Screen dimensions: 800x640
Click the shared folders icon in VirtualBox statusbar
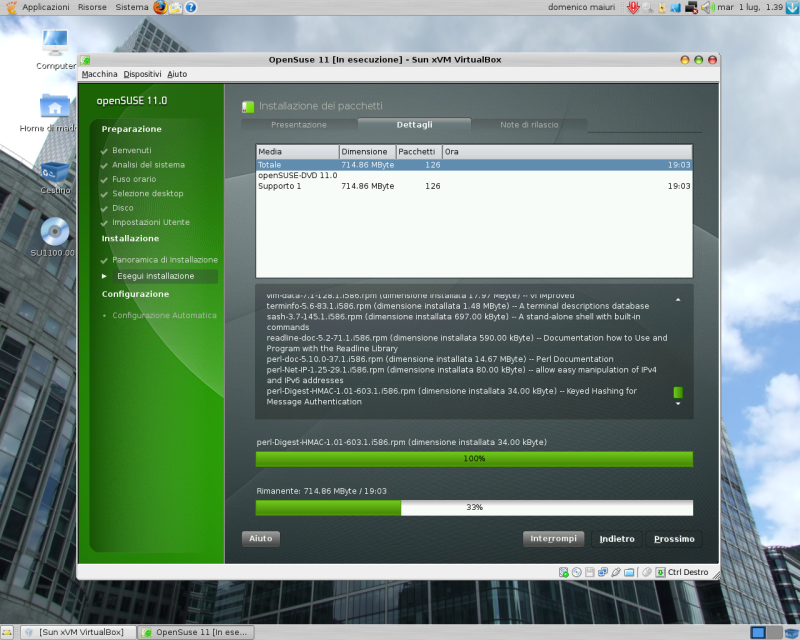pyautogui.click(x=629, y=572)
